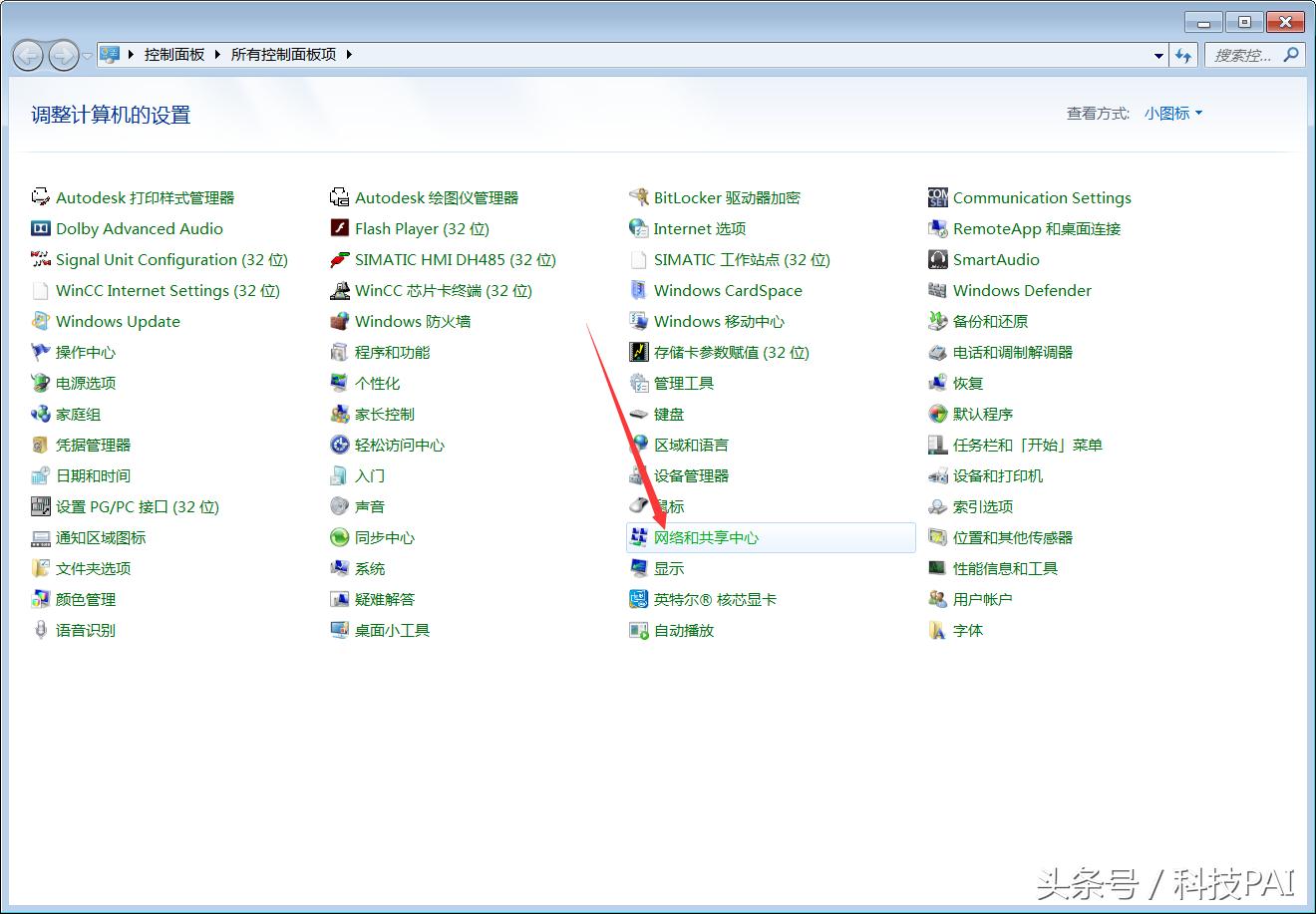Click the 声音 speaker icon

click(339, 506)
